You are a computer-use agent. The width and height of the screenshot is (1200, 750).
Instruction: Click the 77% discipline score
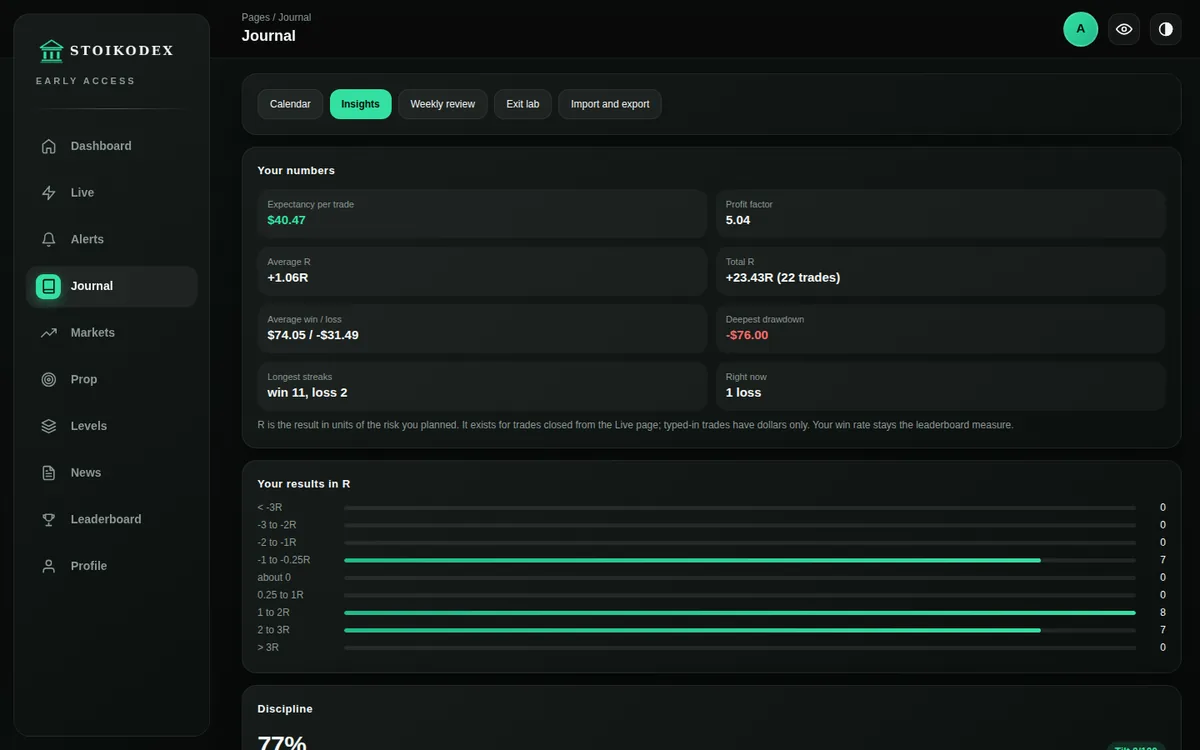[x=282, y=742]
